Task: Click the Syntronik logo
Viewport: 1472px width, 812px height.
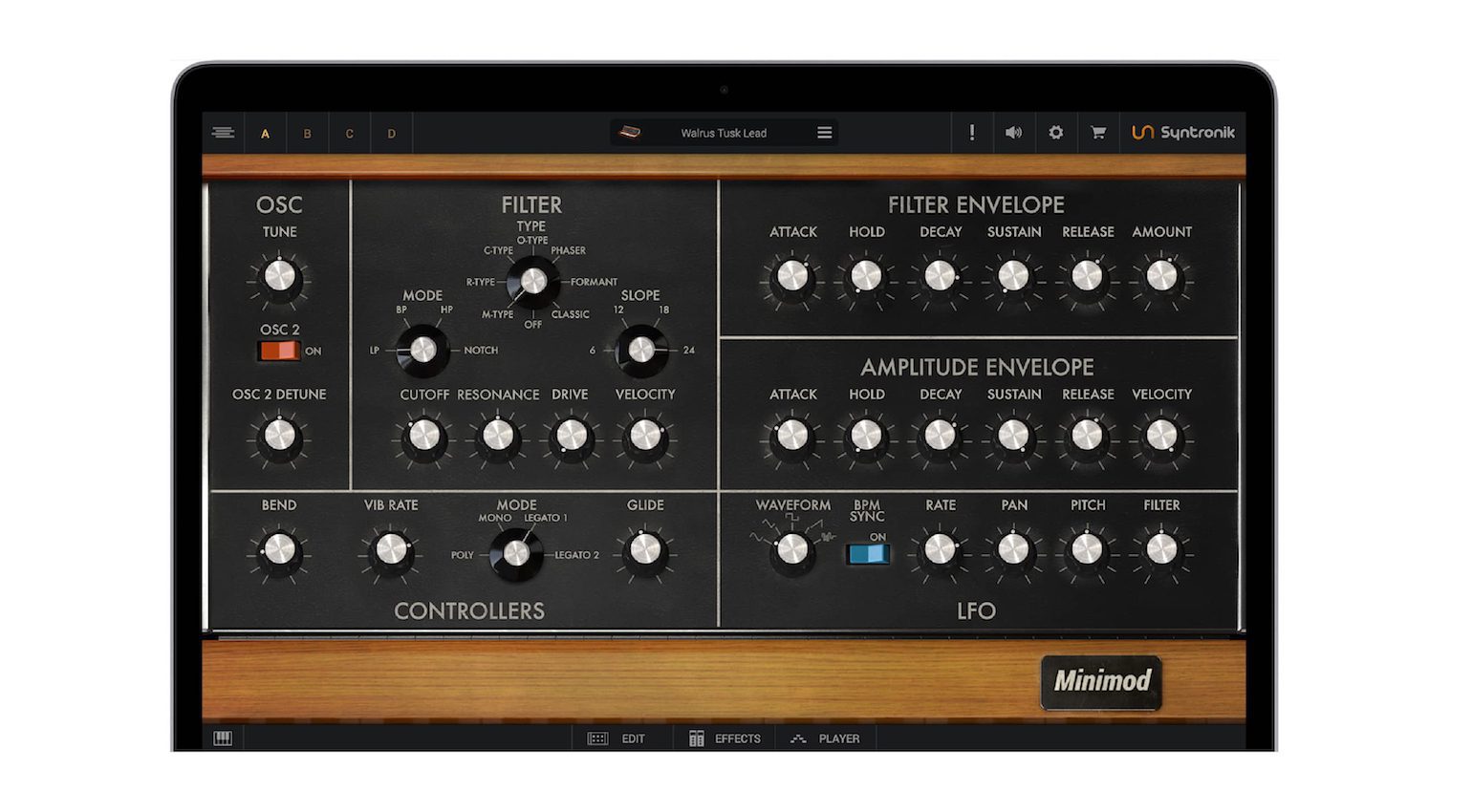Action: pyautogui.click(x=1183, y=133)
